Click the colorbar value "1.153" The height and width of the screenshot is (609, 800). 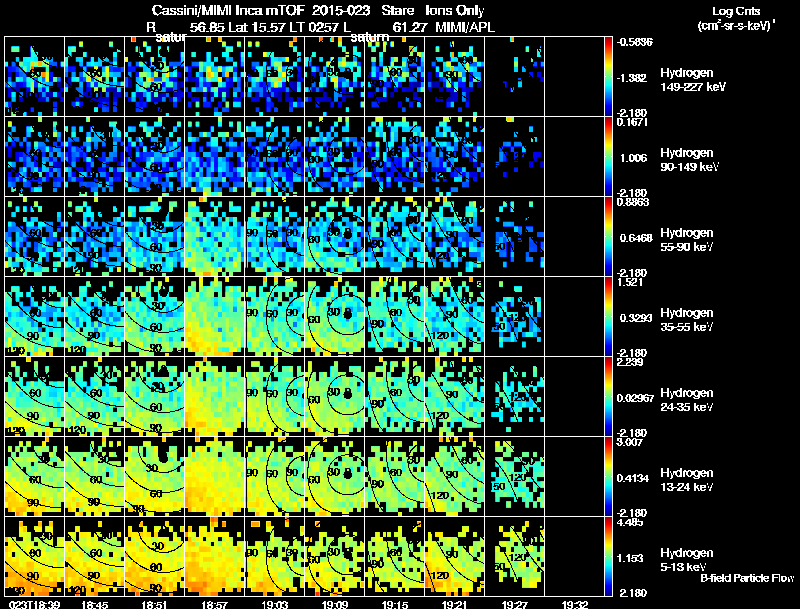(x=631, y=559)
